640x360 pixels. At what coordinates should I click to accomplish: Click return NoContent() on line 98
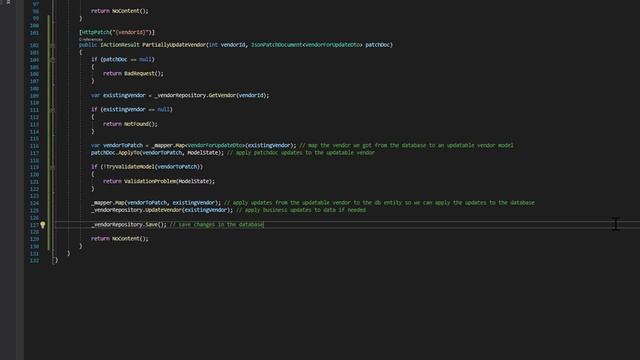[120, 11]
